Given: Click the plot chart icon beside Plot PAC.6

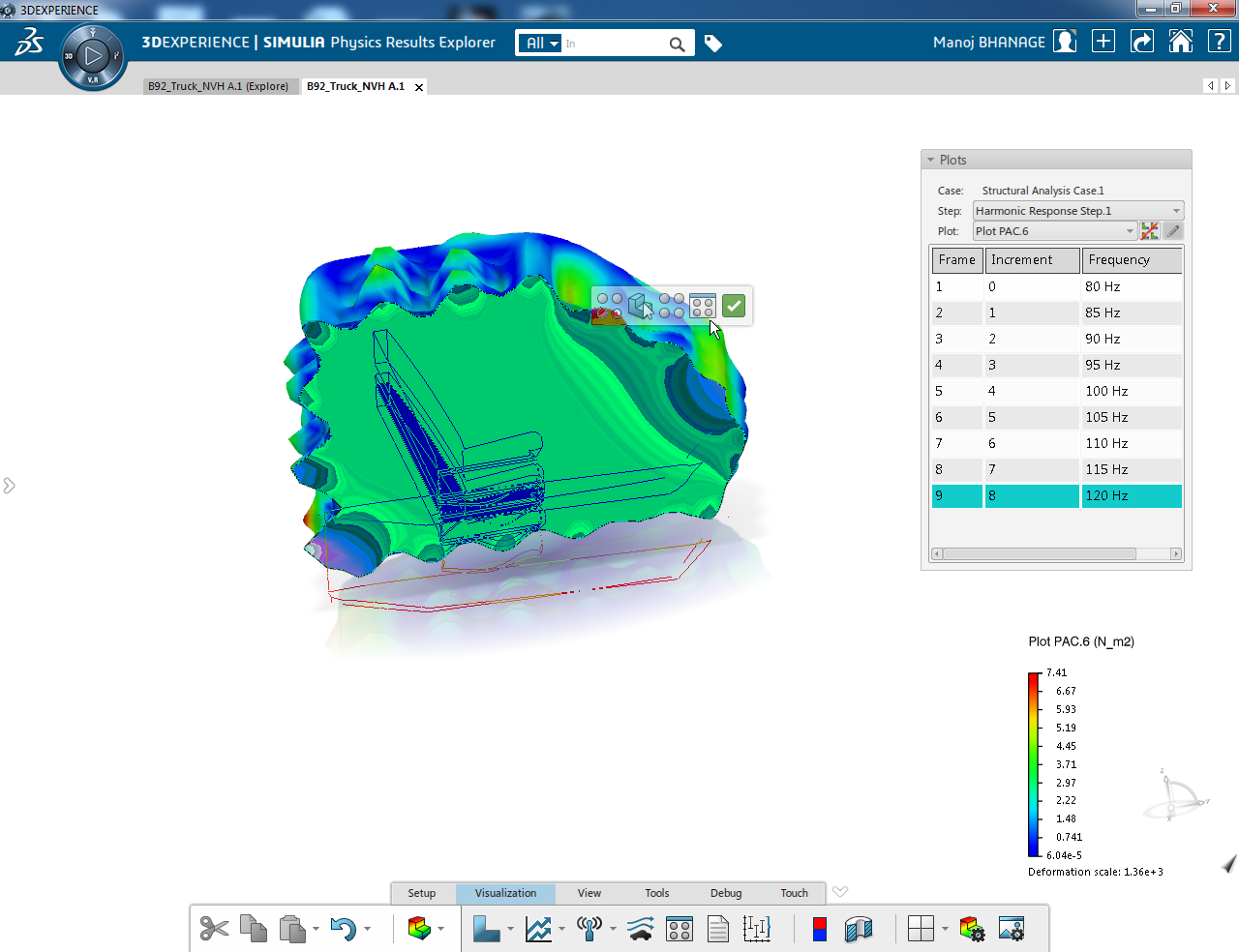Looking at the screenshot, I should click(x=1150, y=231).
